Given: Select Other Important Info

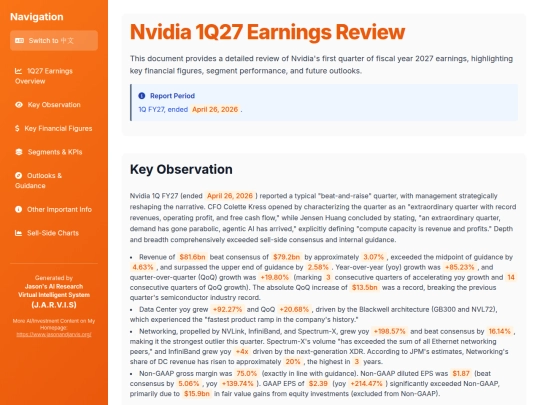Looking at the screenshot, I should [x=54, y=209].
